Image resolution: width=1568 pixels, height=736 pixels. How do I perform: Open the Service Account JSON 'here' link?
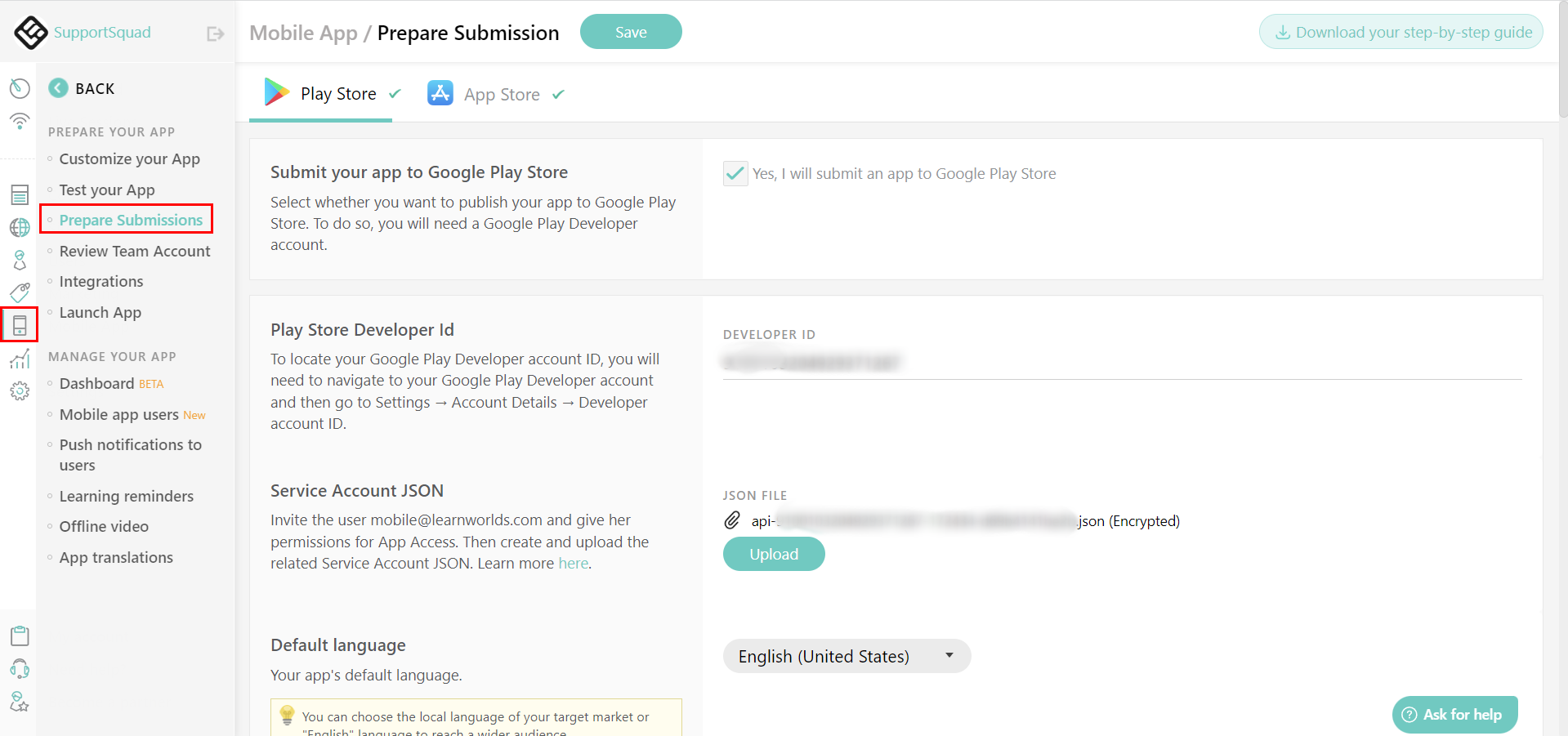pos(574,563)
